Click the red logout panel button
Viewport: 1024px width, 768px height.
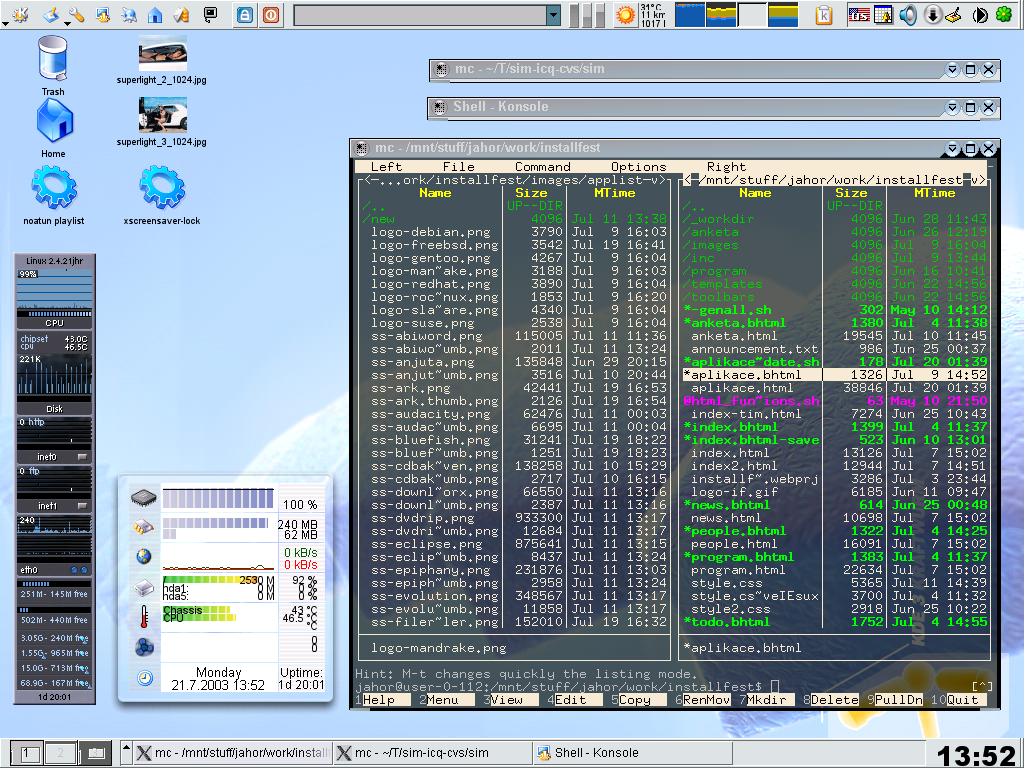pyautogui.click(x=271, y=15)
